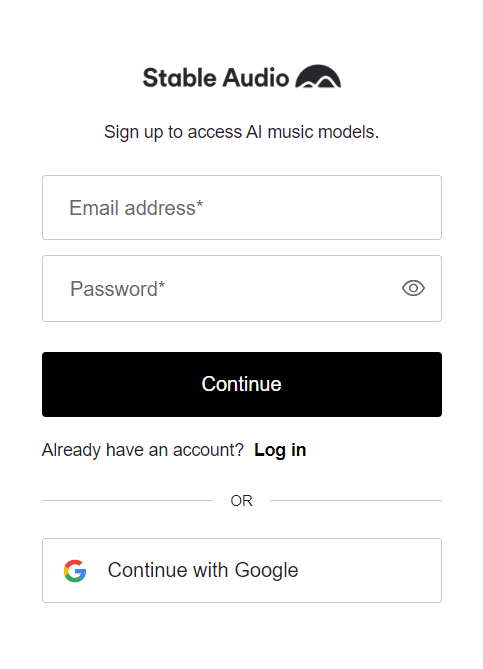This screenshot has height=669, width=483.
Task: Choose Continue with Google sign-up option
Action: point(242,570)
